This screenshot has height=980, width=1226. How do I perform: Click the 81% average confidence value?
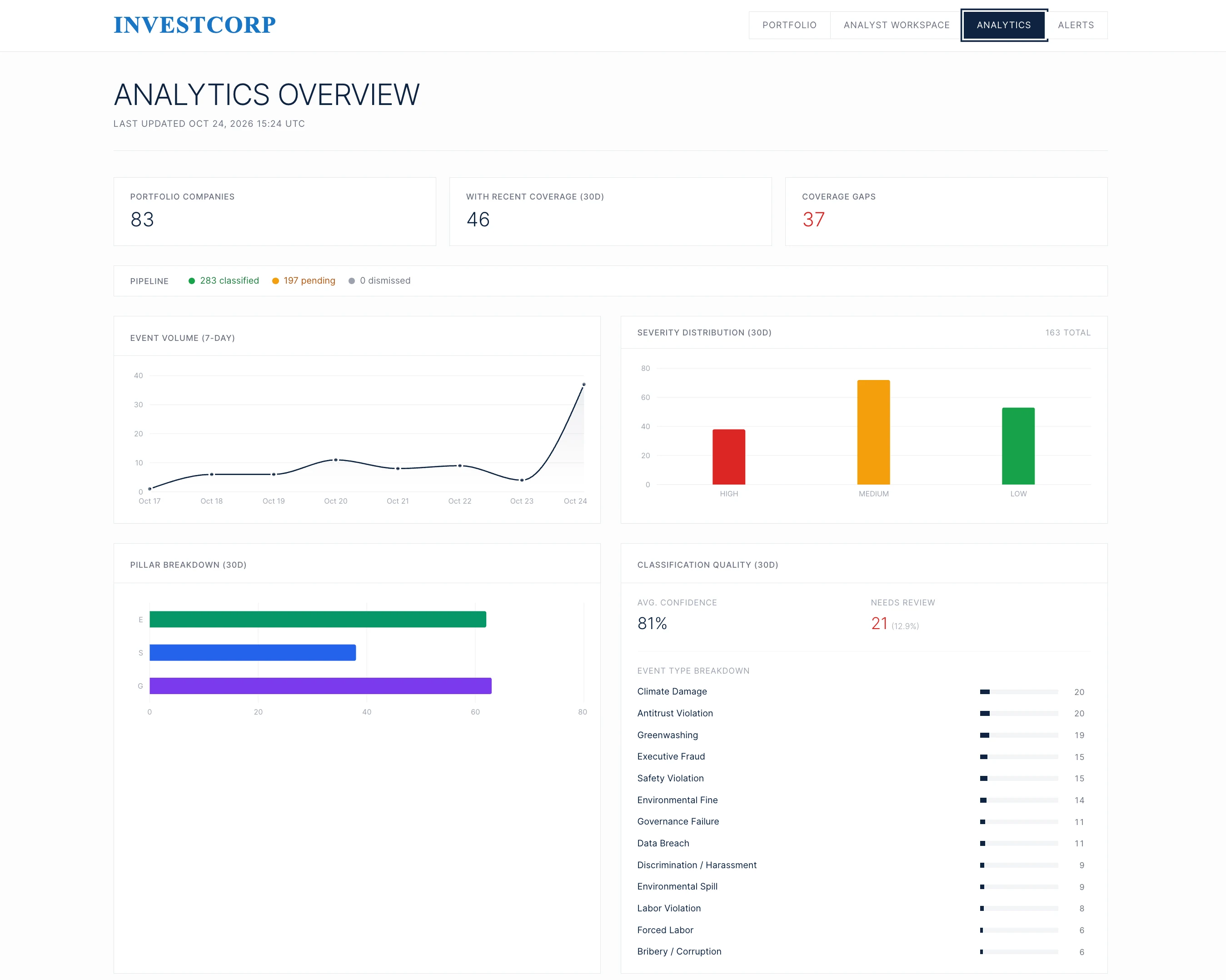[652, 623]
